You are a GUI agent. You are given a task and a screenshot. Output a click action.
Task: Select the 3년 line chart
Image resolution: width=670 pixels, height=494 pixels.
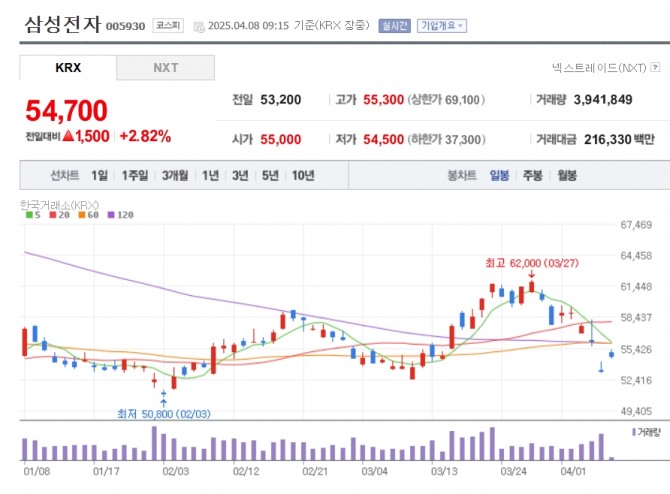[x=240, y=175]
